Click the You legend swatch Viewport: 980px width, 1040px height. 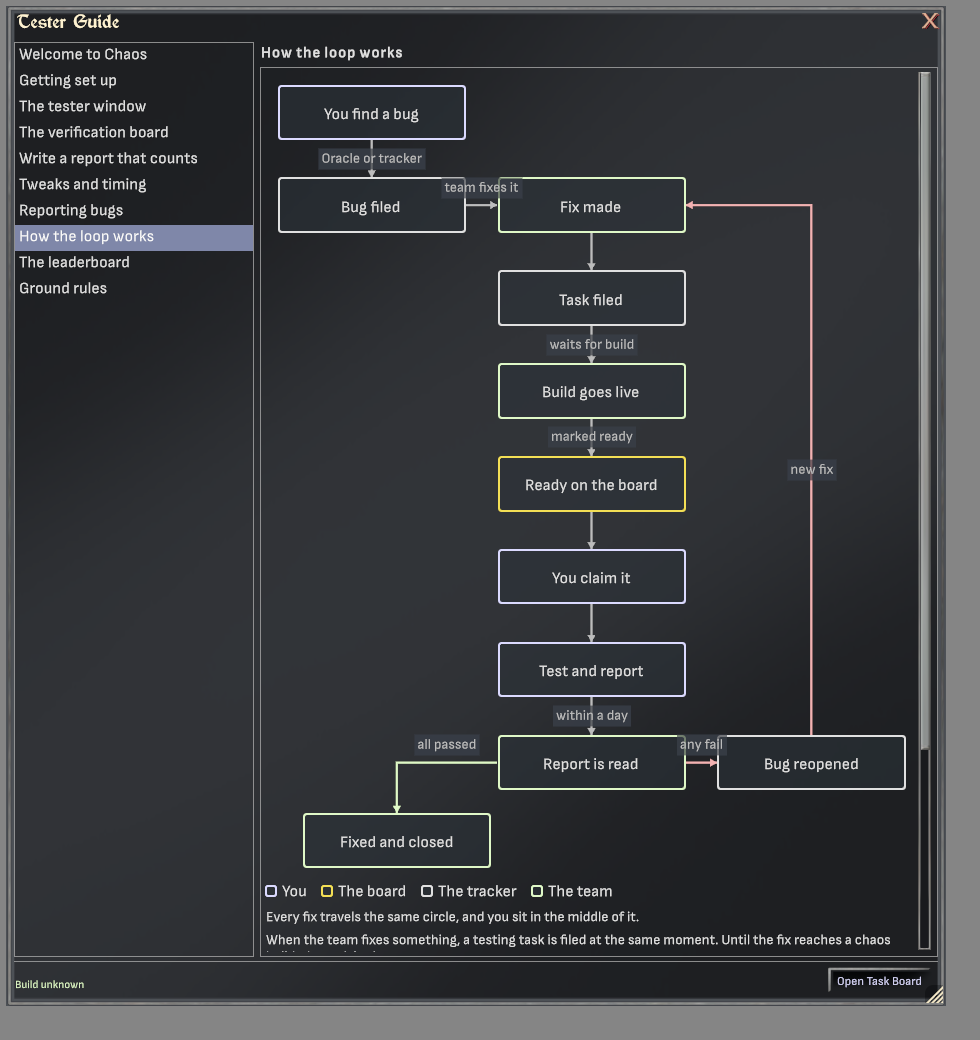pyautogui.click(x=271, y=891)
